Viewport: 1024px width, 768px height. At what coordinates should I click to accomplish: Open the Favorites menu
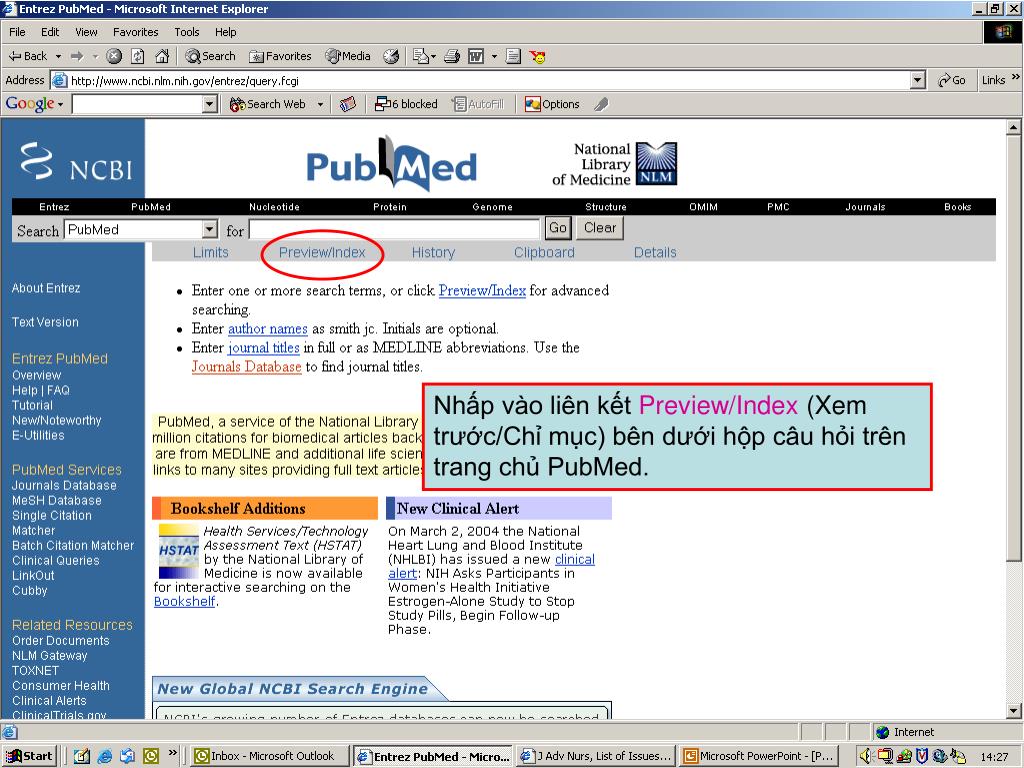[x=135, y=32]
